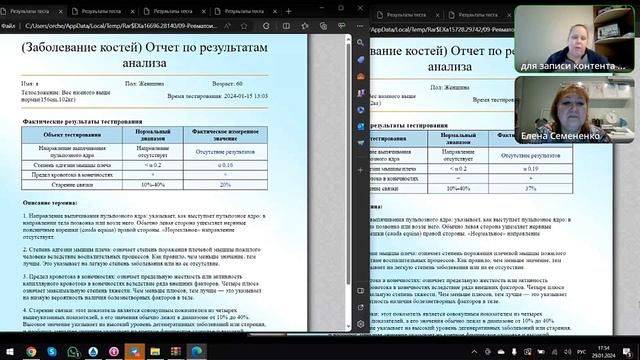Open Skype from the taskbar

coord(52,351)
